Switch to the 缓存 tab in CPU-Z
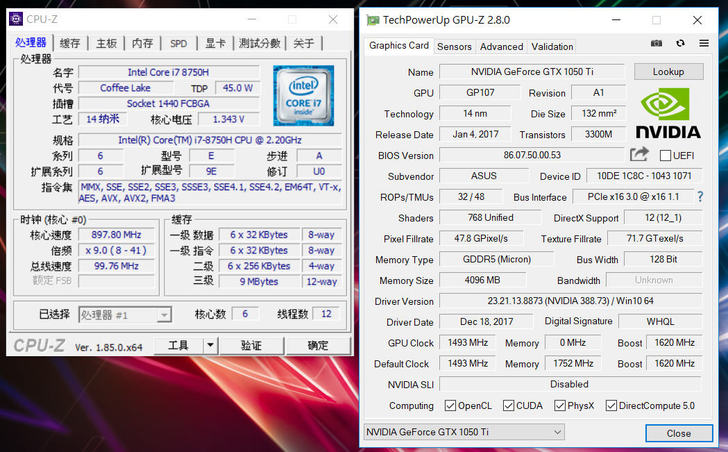The height and width of the screenshot is (452, 728). (70, 43)
